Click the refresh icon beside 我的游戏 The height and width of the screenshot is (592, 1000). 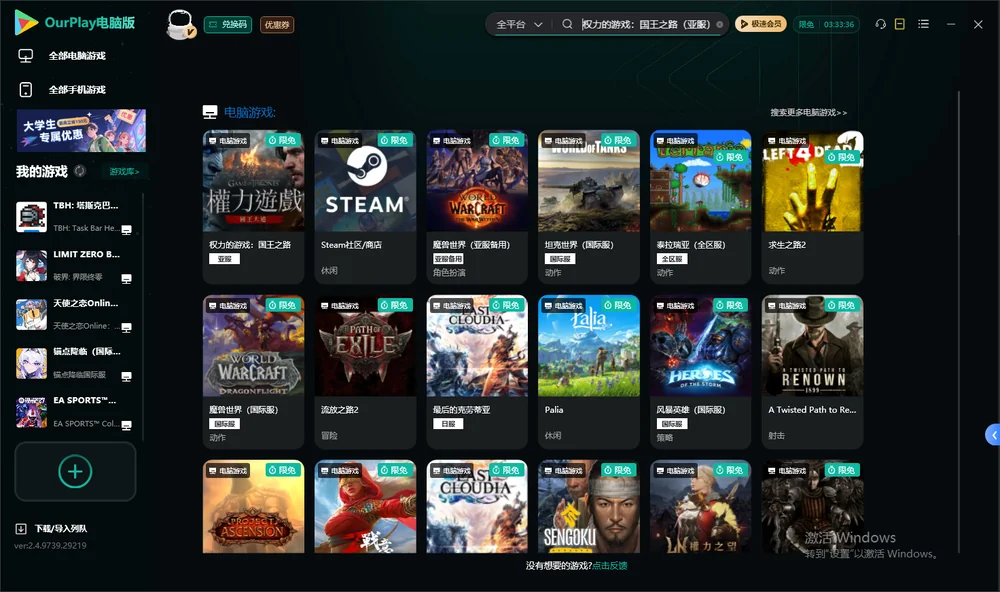(x=80, y=171)
